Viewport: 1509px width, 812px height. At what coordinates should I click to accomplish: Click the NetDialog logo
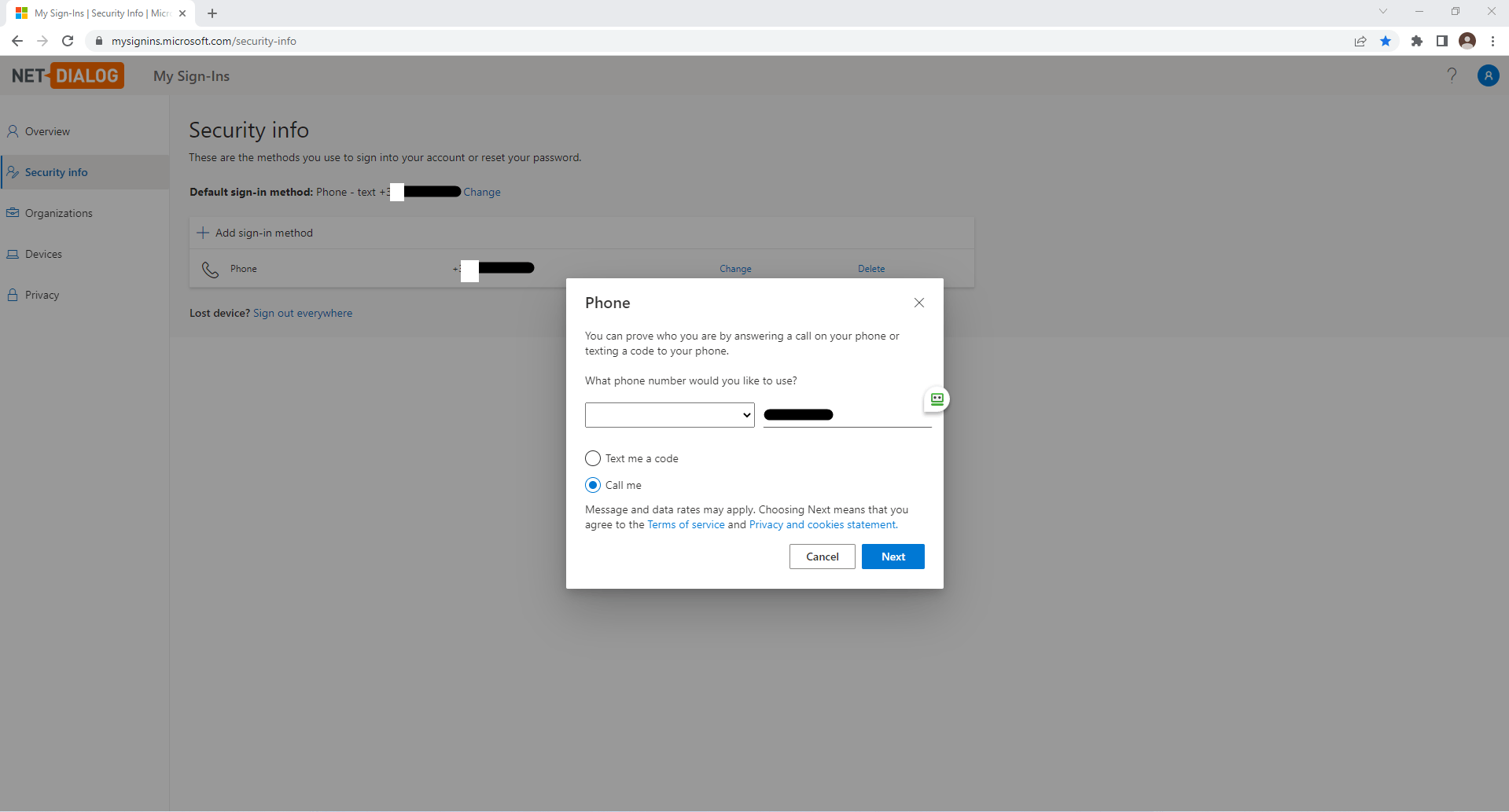tap(68, 75)
